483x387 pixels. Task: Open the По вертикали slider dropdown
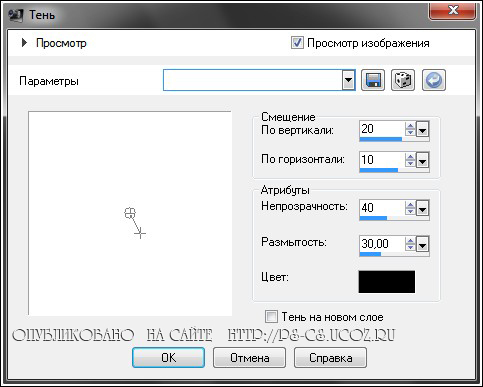coord(422,130)
